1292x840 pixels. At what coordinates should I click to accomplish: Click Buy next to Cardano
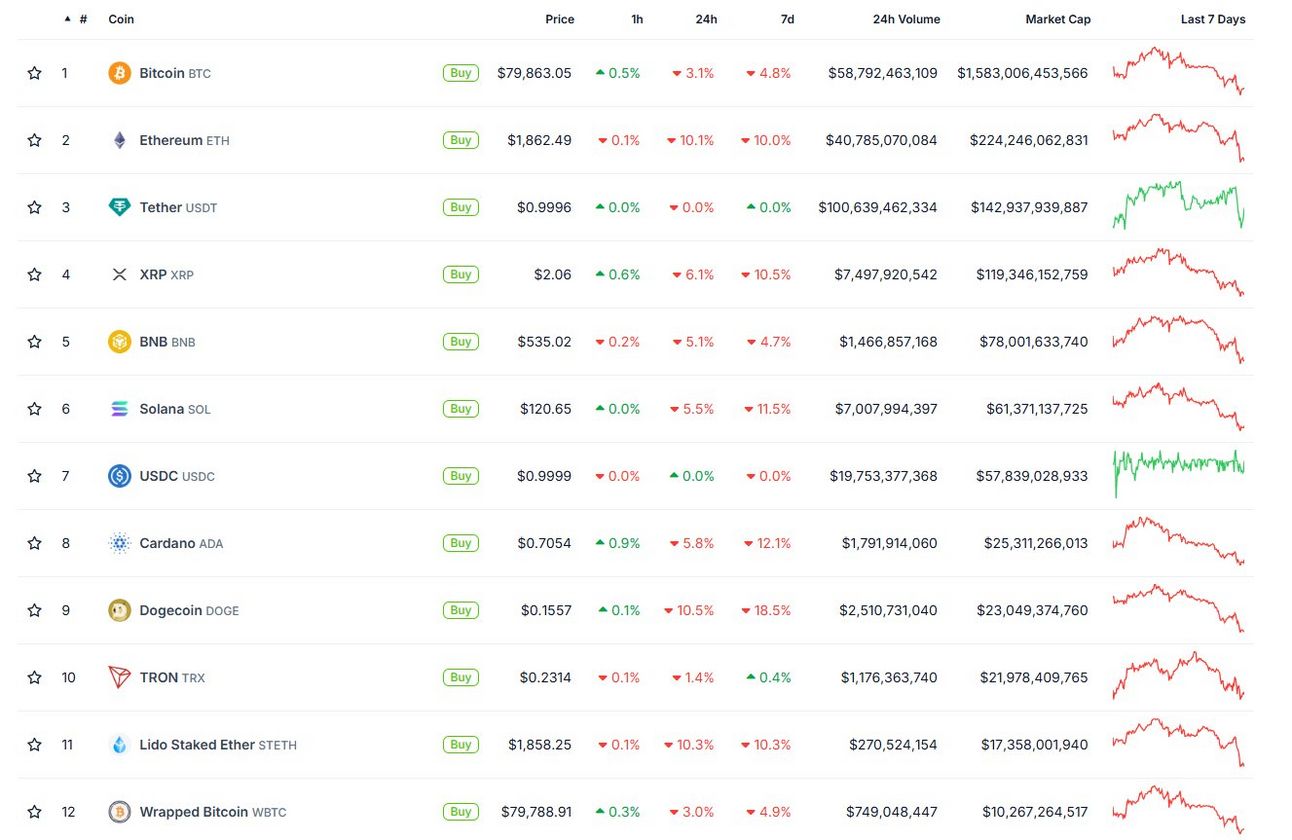click(461, 543)
